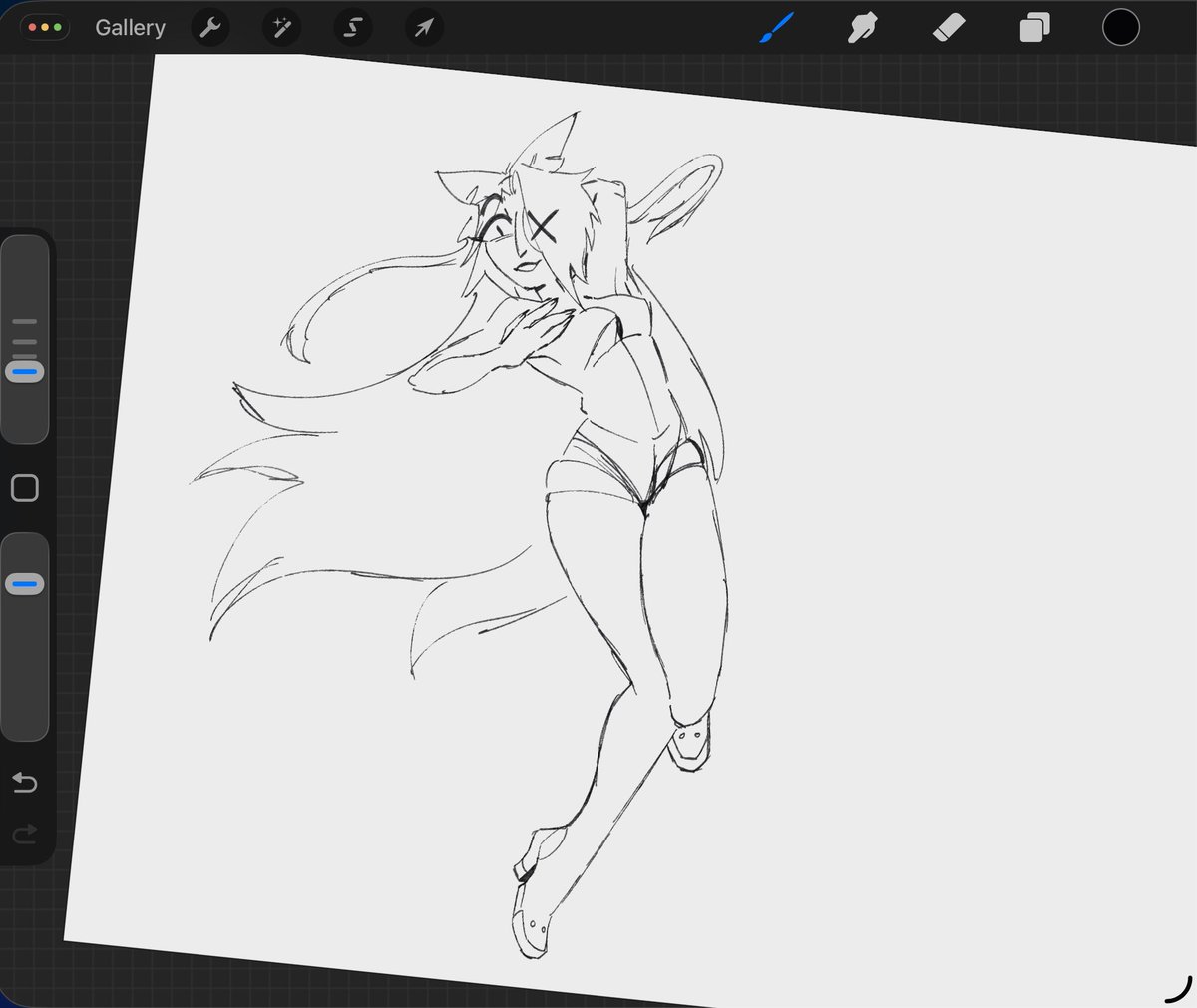This screenshot has width=1197, height=1008.
Task: Click the brush size slider handle
Action: 25,372
